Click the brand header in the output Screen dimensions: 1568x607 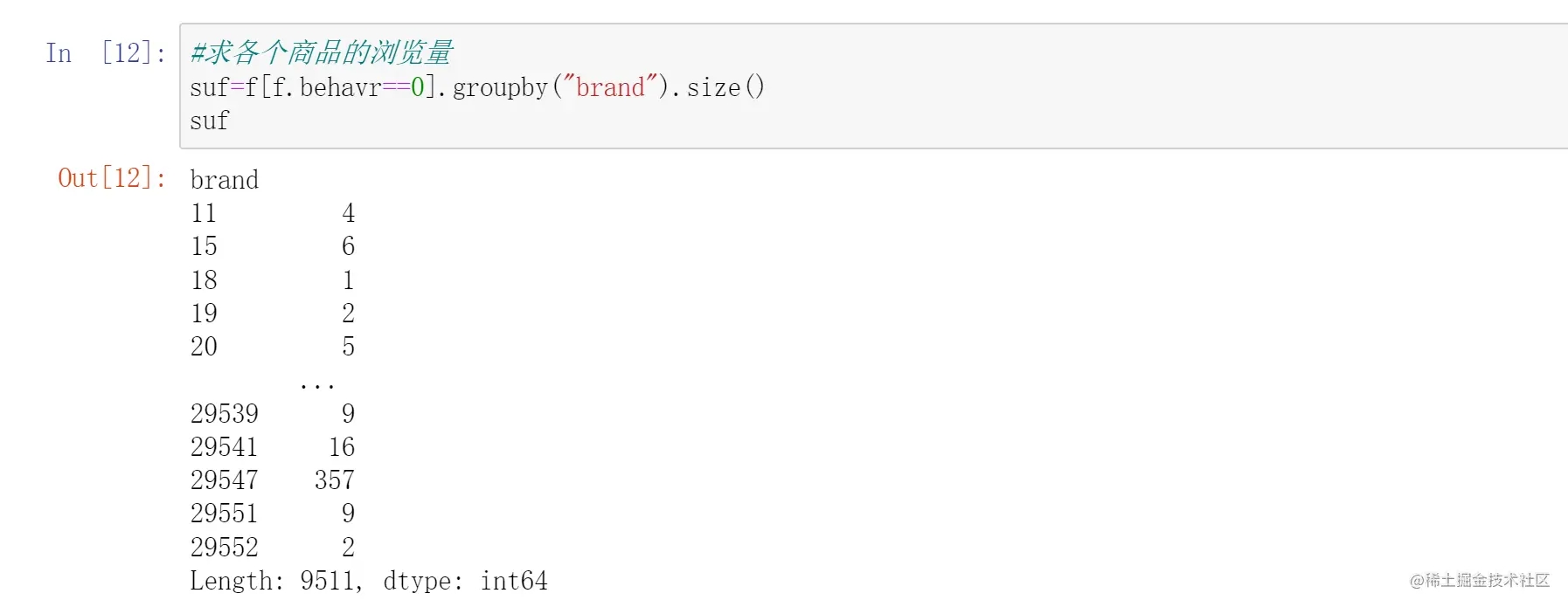click(225, 180)
